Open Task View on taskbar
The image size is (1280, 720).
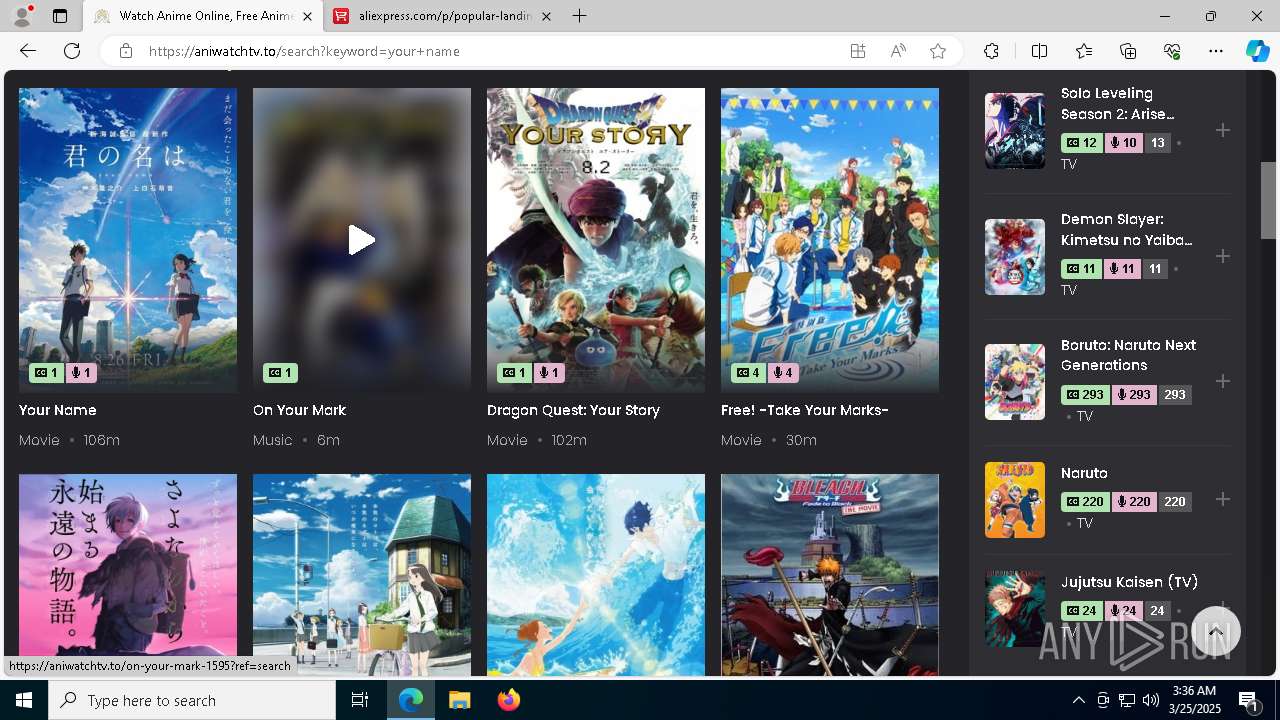coord(360,700)
